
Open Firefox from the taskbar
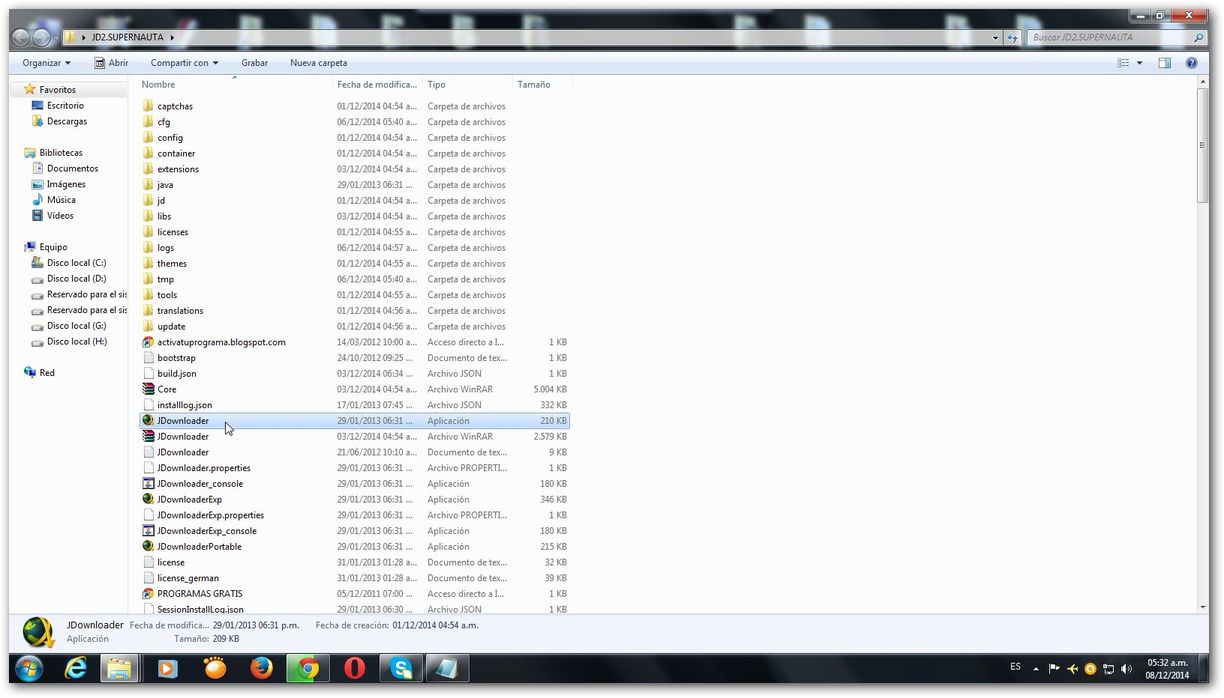262,668
